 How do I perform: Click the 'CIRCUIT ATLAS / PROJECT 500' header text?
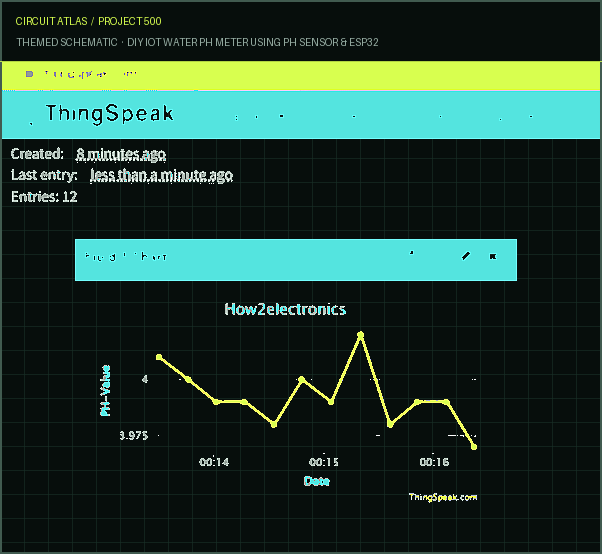click(88, 21)
